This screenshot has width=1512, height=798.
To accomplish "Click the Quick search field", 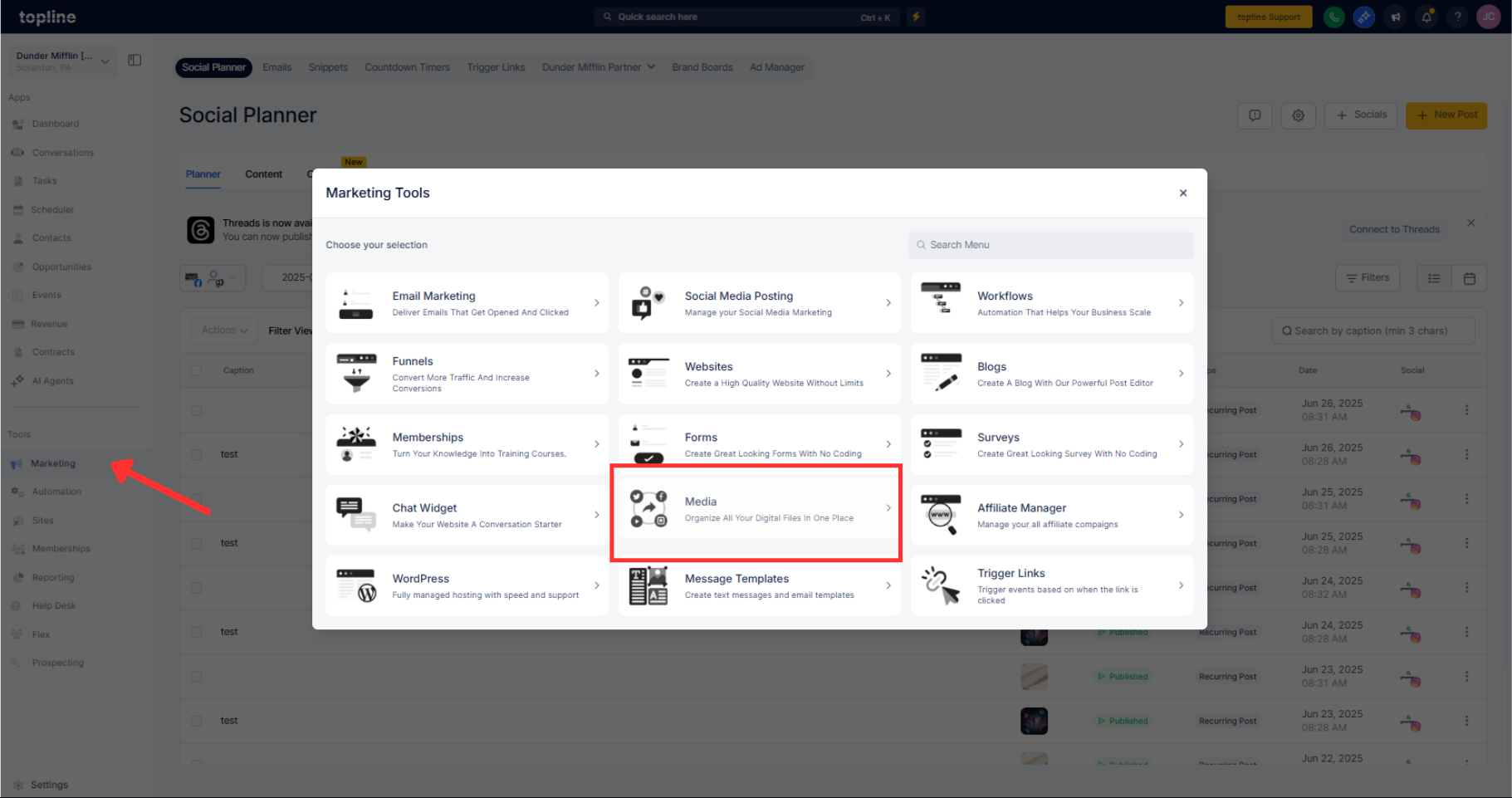I will 747,17.
